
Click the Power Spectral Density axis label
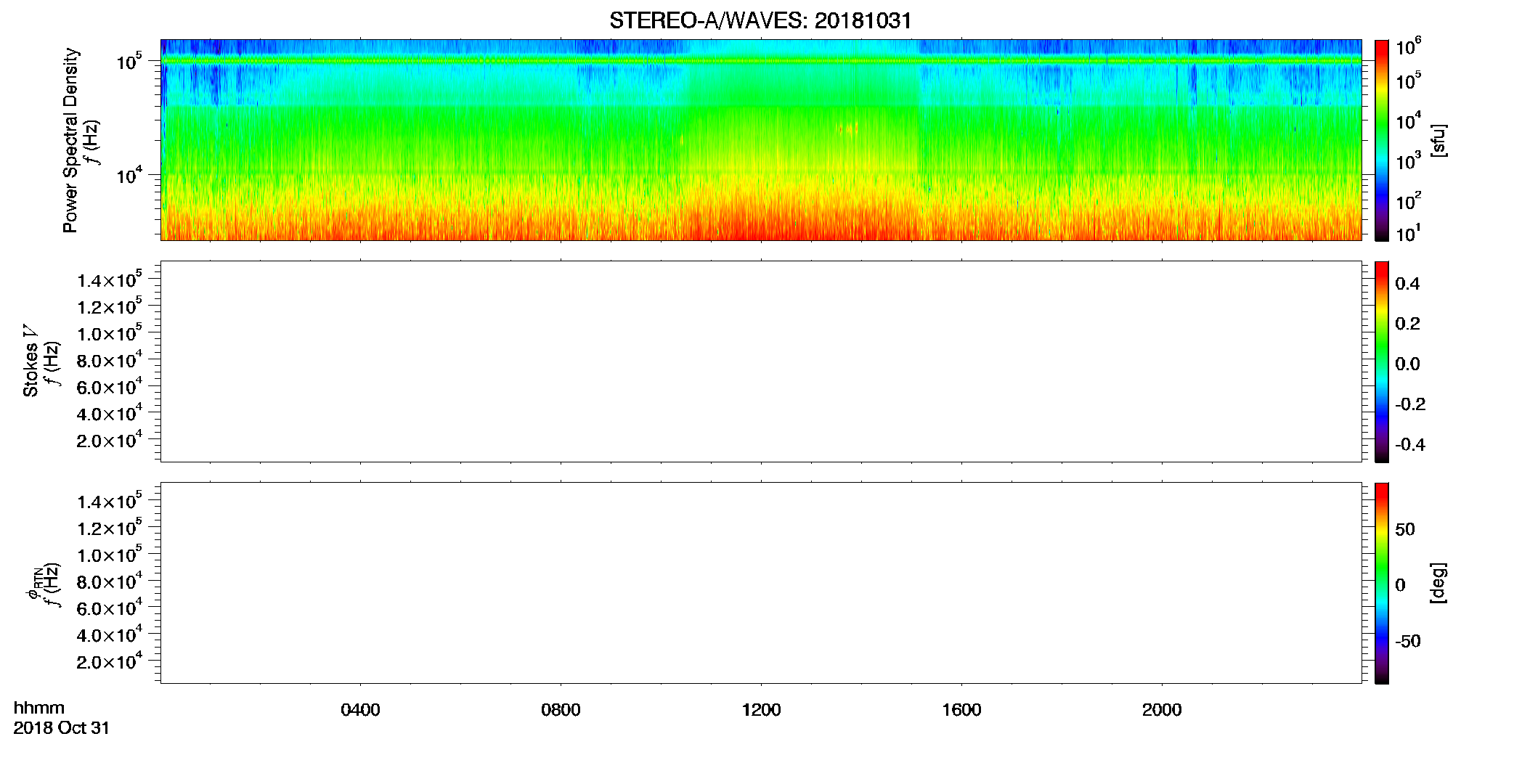tap(70, 140)
